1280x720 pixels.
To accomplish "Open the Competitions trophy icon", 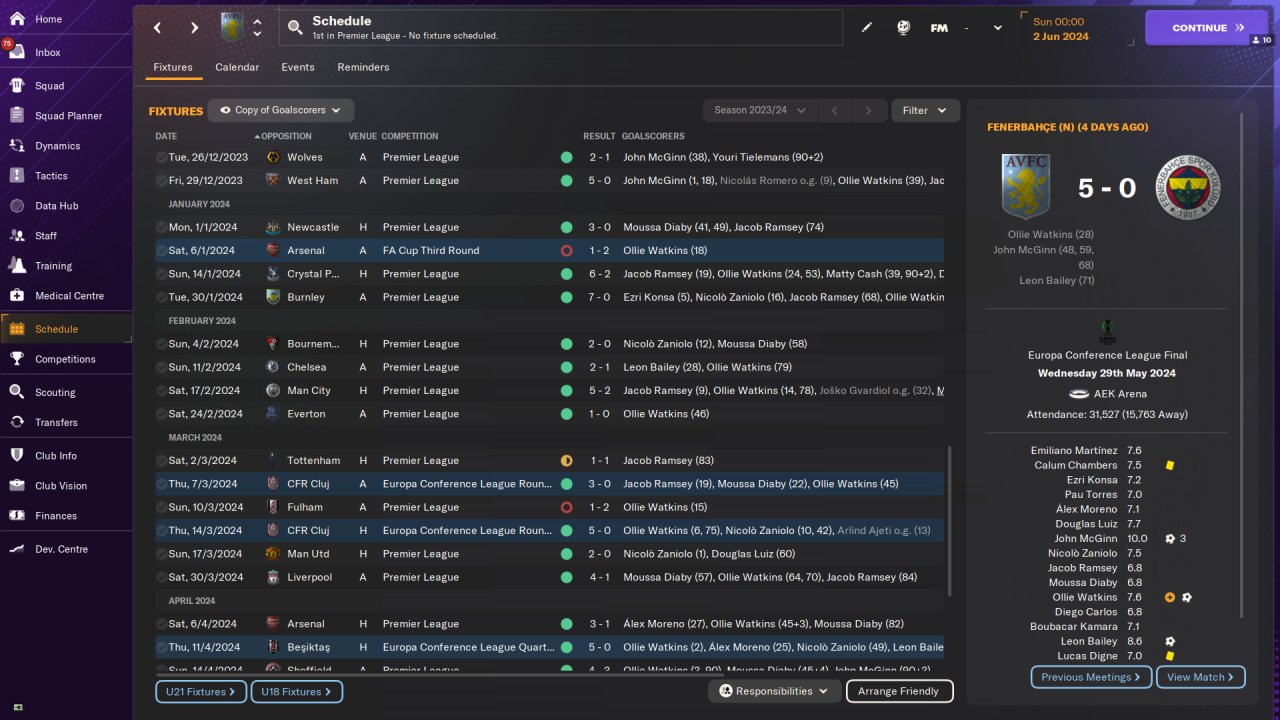I will [x=17, y=359].
